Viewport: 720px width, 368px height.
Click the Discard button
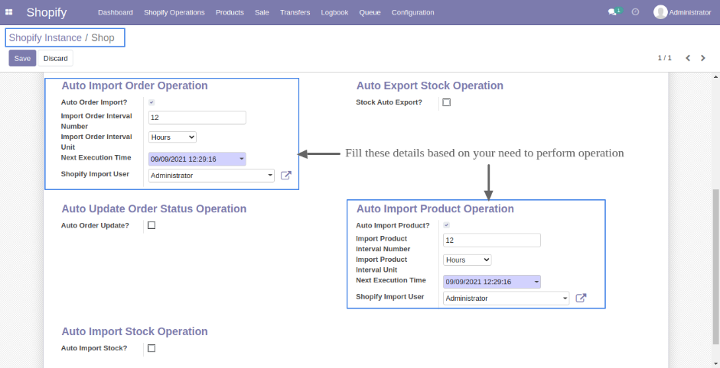pyautogui.click(x=56, y=58)
